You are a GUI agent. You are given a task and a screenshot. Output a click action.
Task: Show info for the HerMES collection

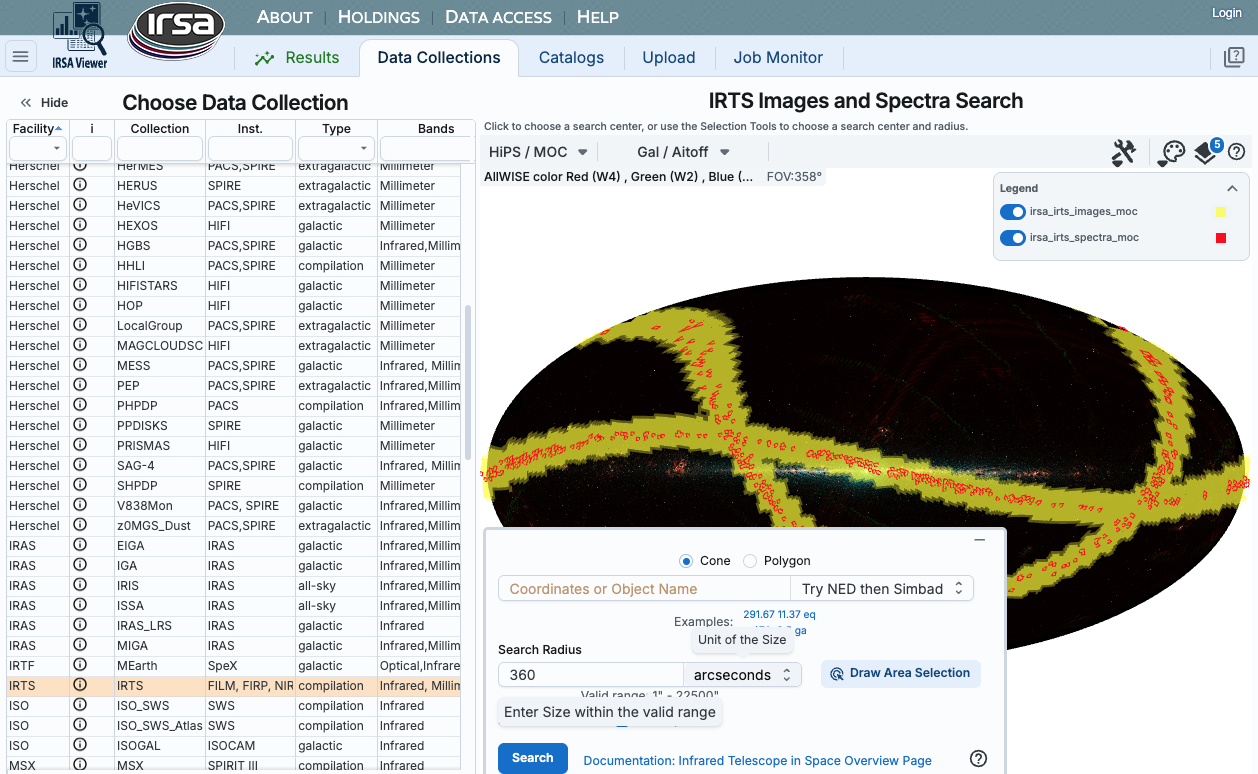coord(80,166)
